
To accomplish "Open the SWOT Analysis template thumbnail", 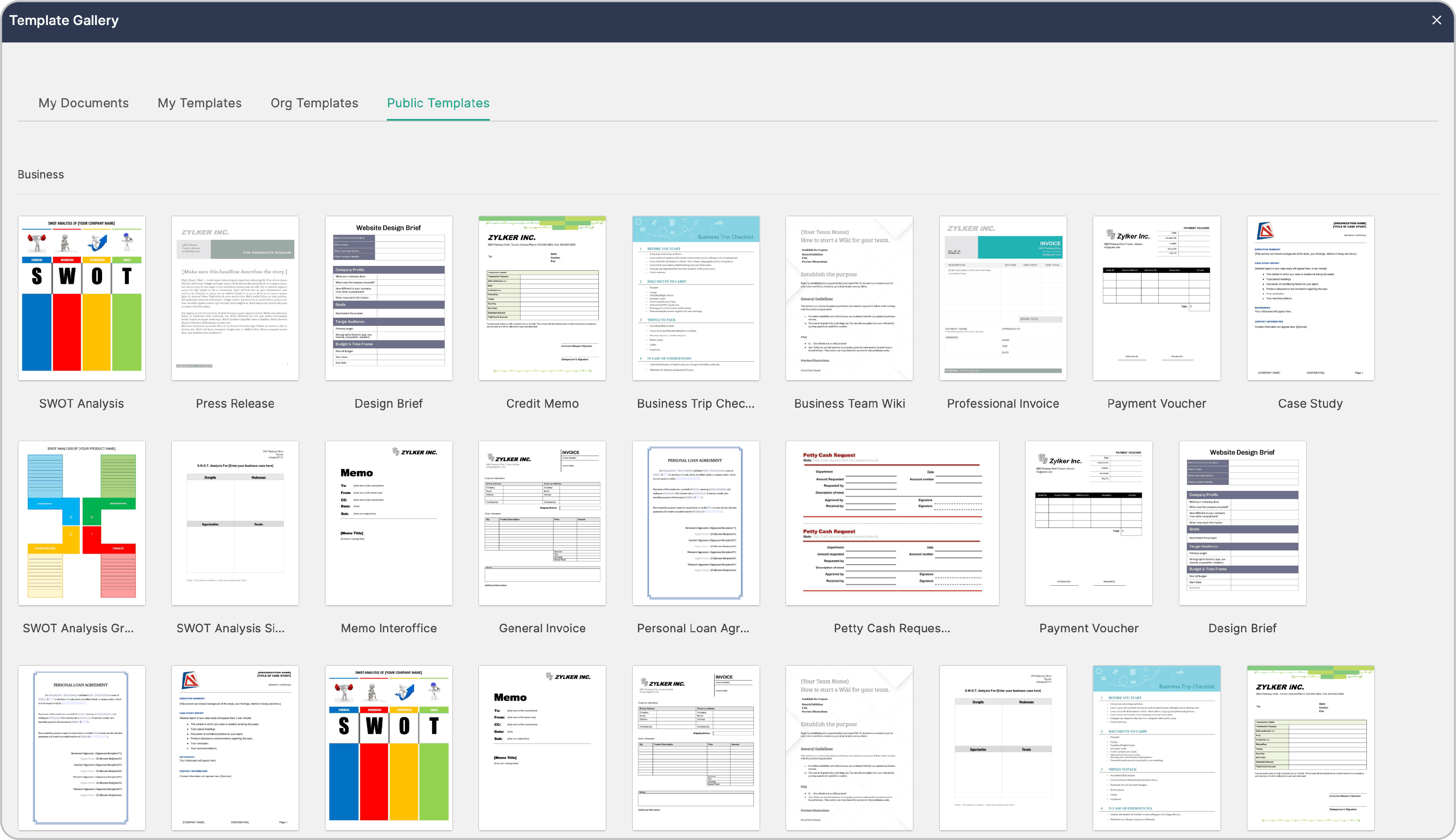I will coord(82,298).
